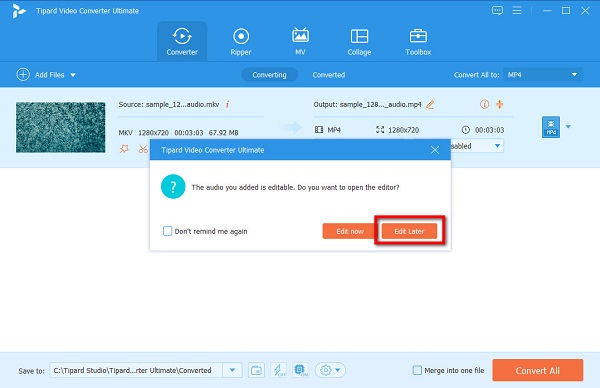Click the Save to path field
This screenshot has width=600, height=388.
tap(136, 370)
